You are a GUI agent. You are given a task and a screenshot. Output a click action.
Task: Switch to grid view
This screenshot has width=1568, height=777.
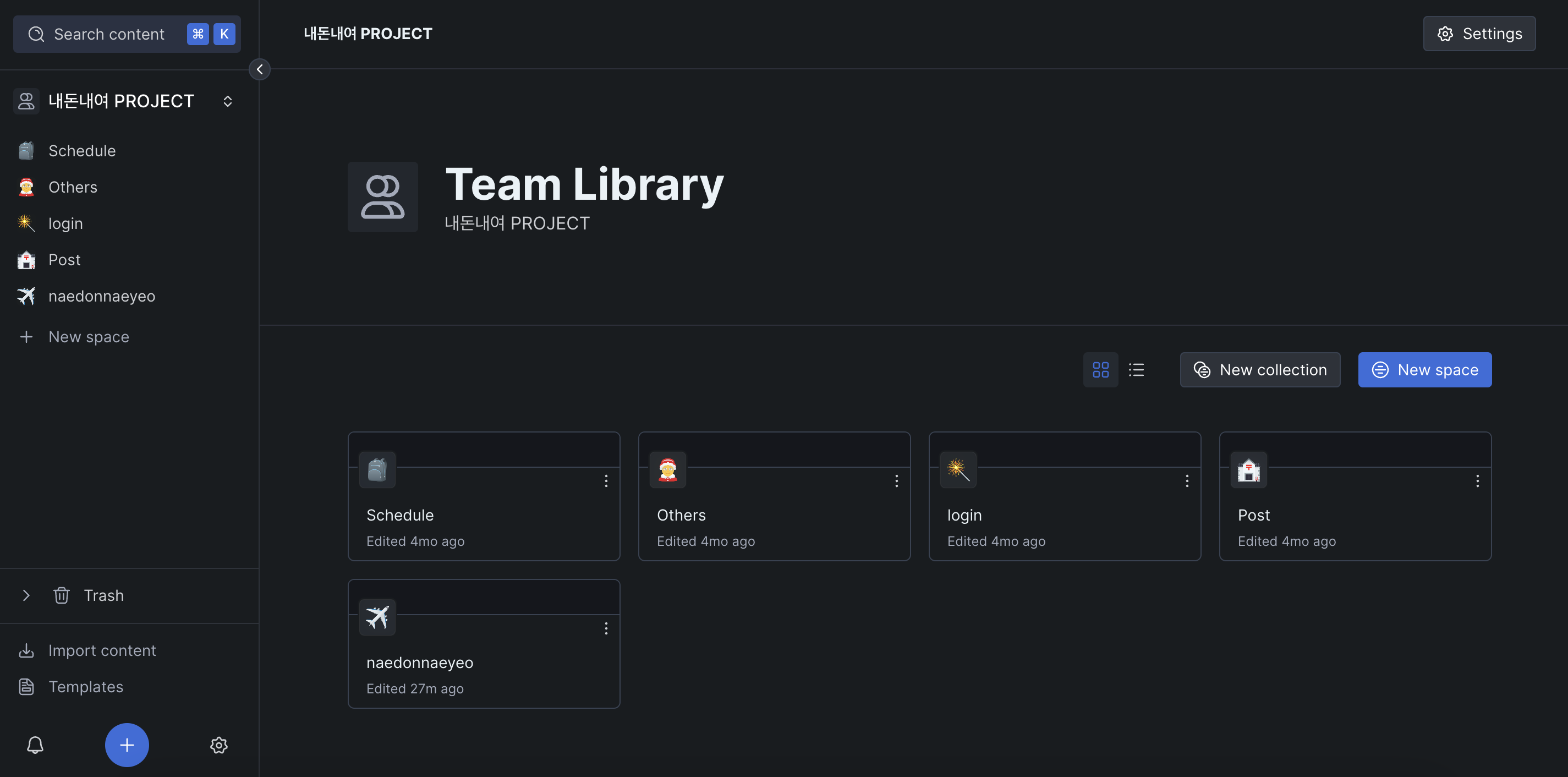click(x=1100, y=370)
